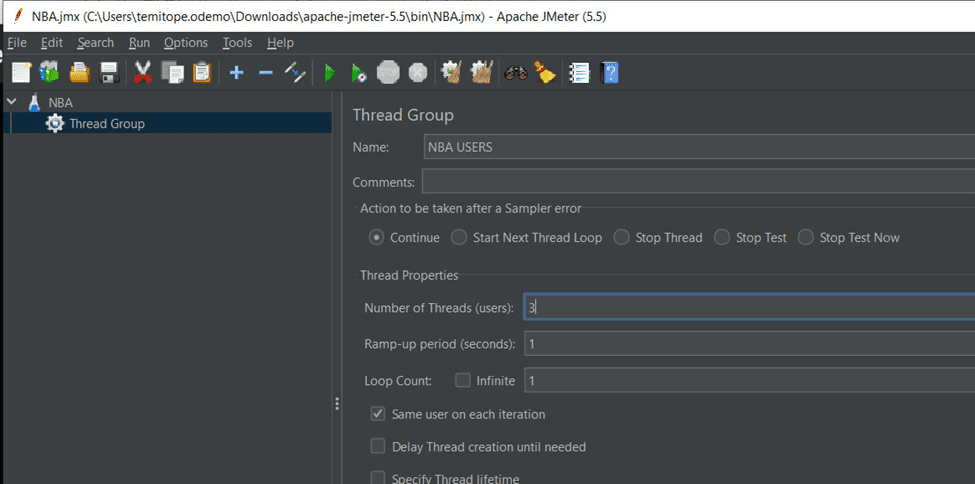Click the Collapse All minus icon
975x484 pixels.
tap(265, 72)
